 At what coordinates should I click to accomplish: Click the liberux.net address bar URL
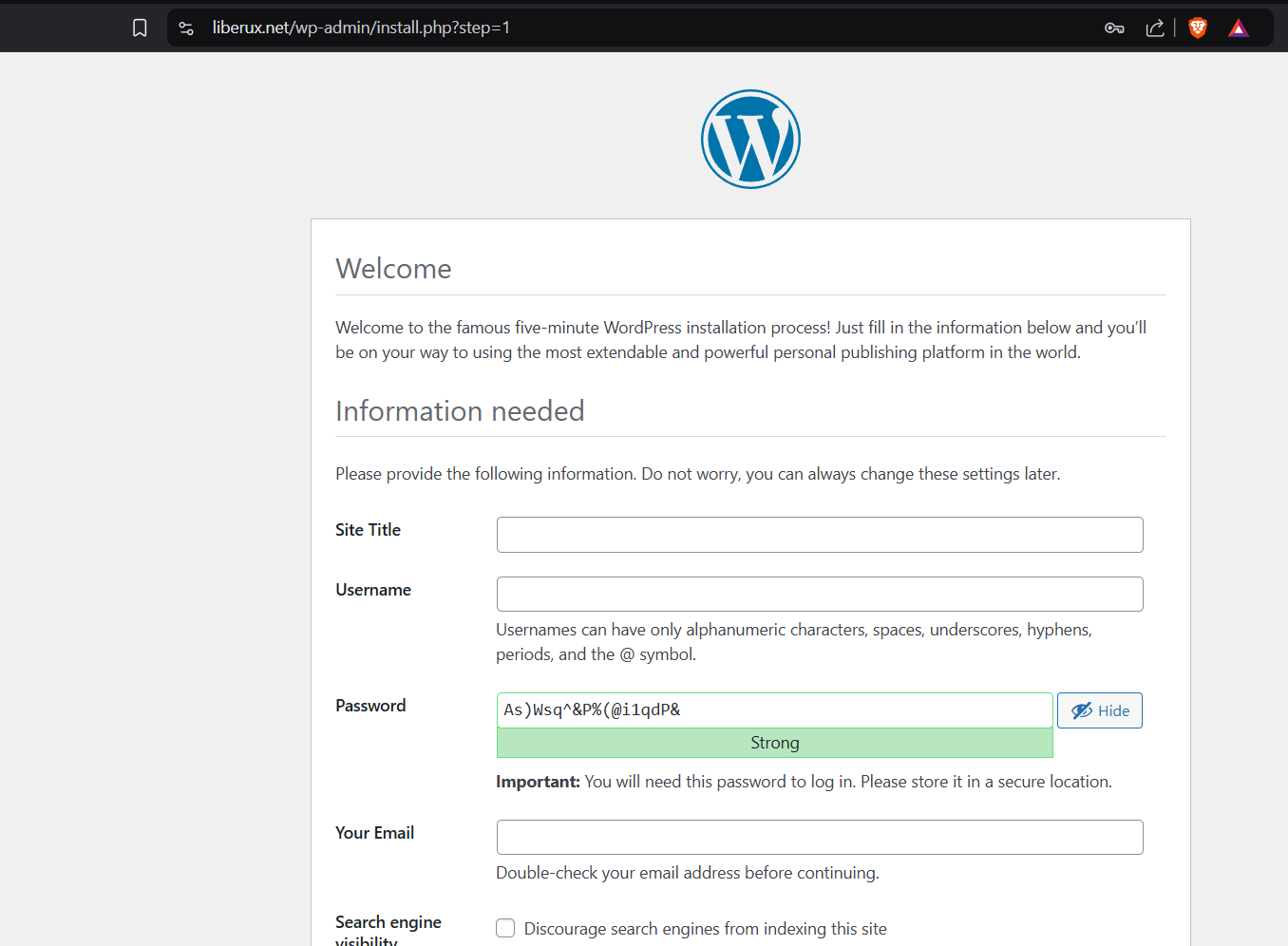point(361,28)
